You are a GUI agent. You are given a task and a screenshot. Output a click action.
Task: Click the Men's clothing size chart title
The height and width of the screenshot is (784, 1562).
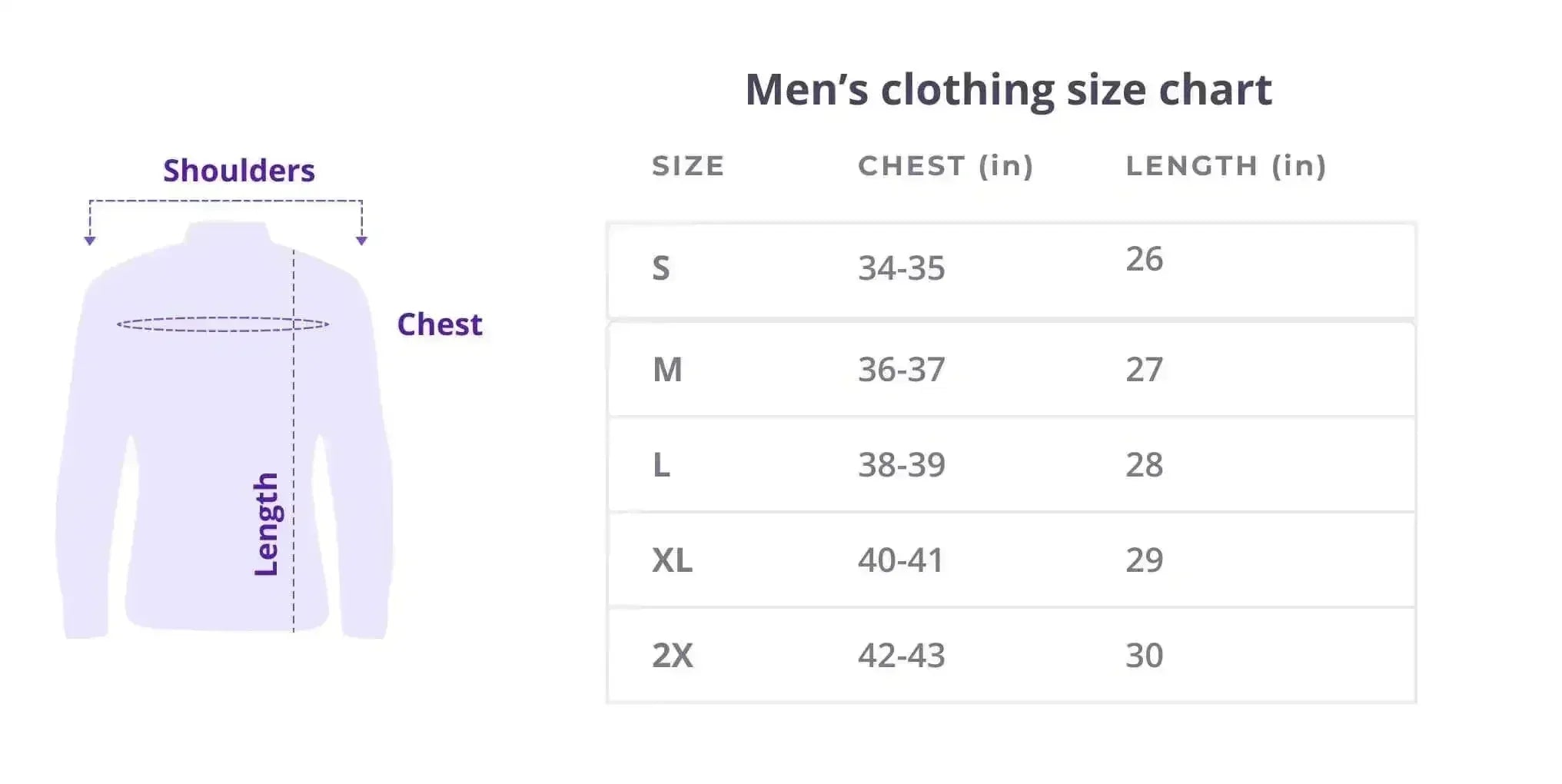click(1009, 90)
